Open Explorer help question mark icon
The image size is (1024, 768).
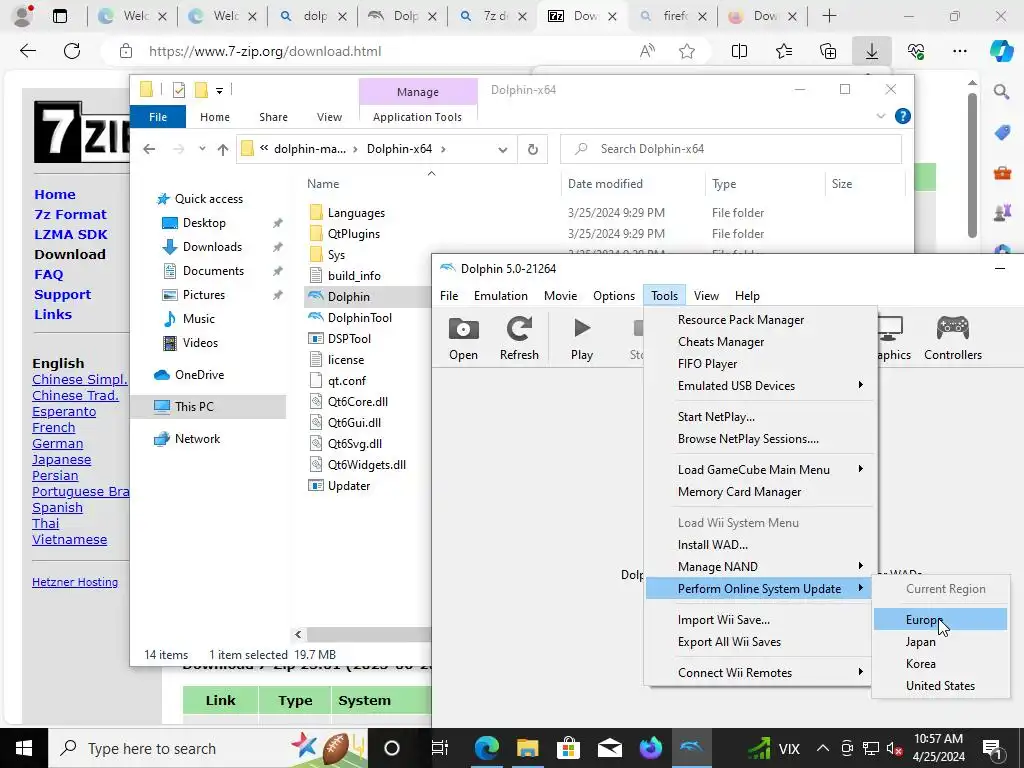point(903,116)
